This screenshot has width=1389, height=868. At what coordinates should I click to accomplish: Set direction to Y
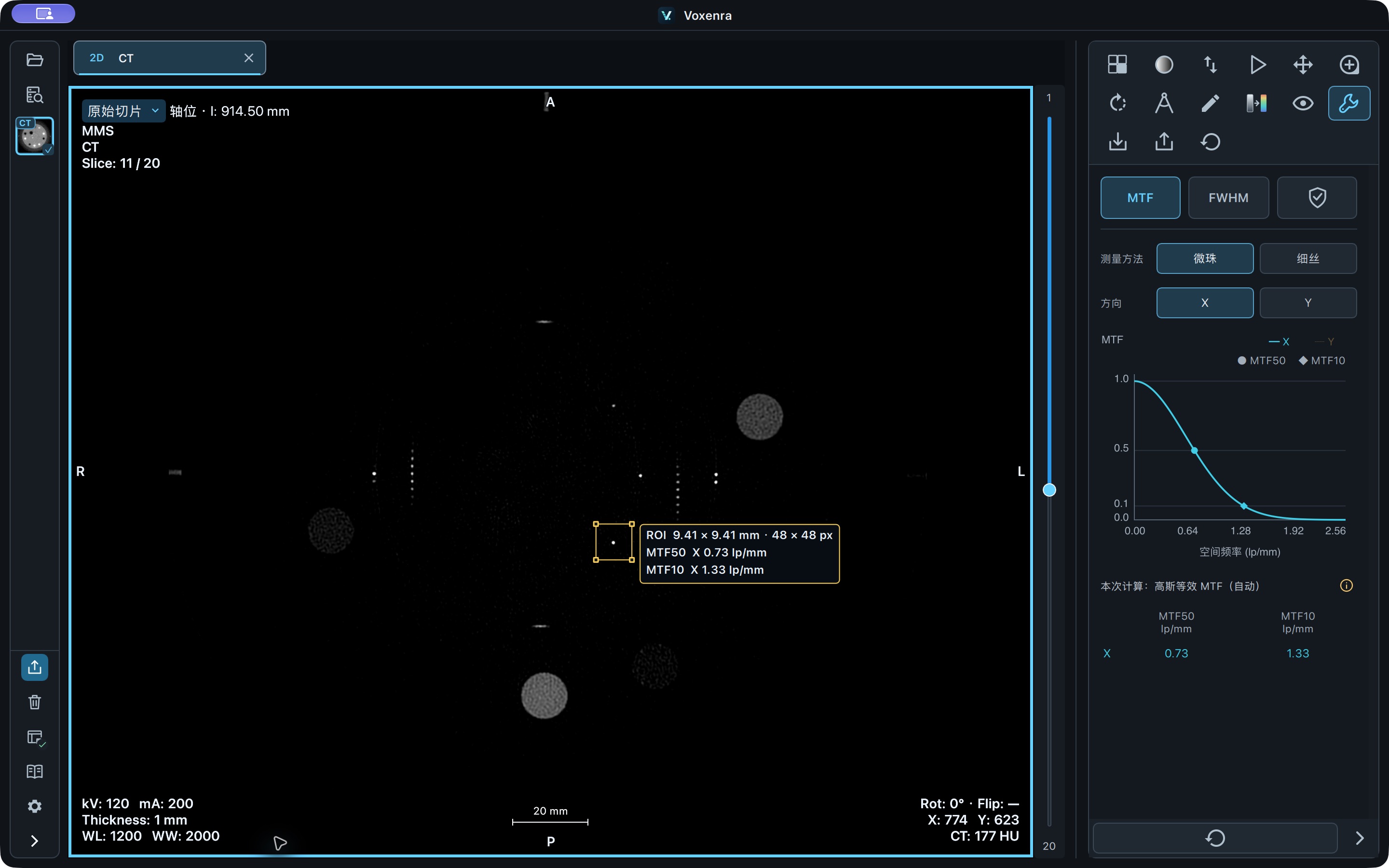(1308, 302)
